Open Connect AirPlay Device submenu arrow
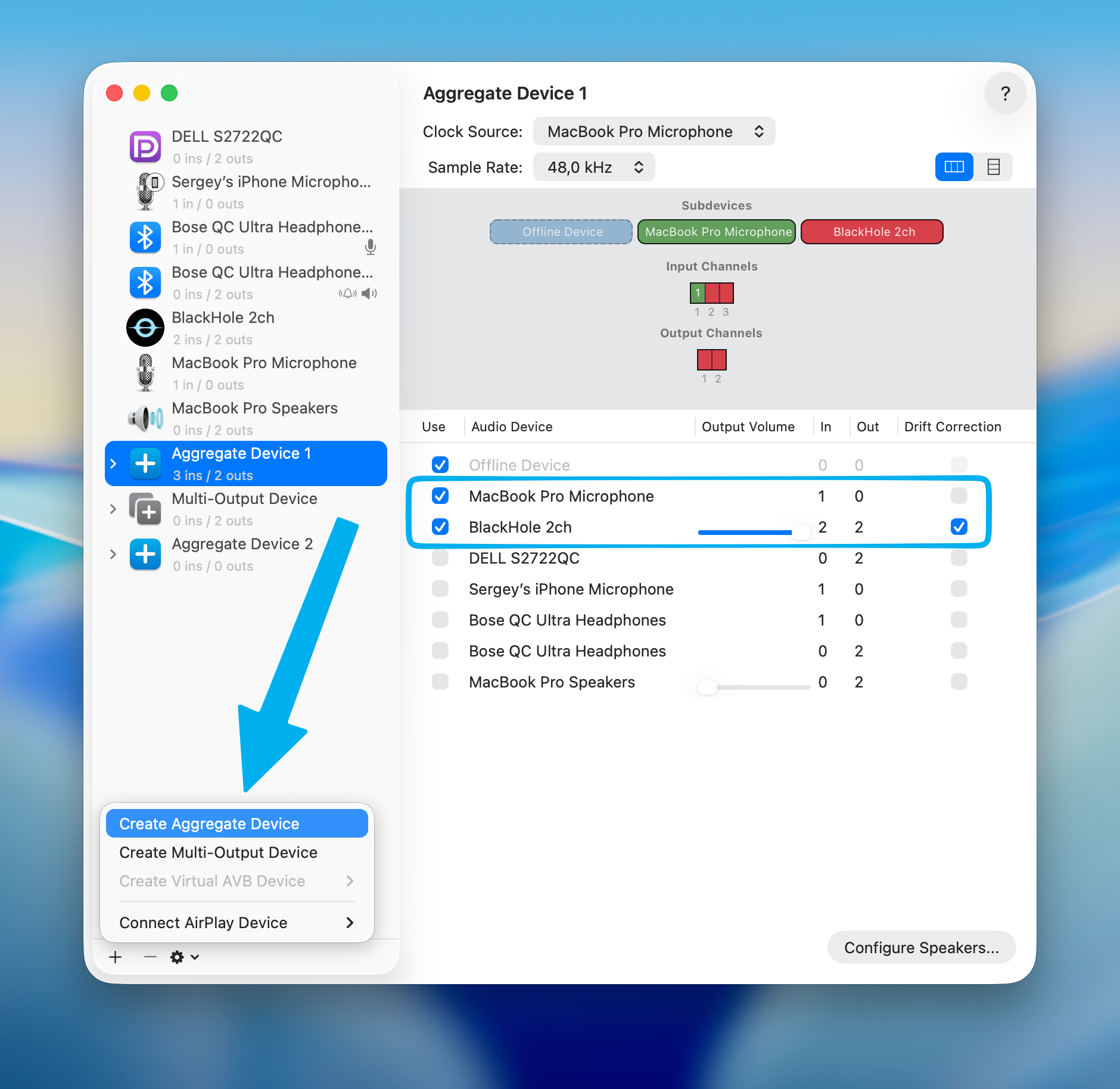The image size is (1120, 1089). click(x=350, y=922)
